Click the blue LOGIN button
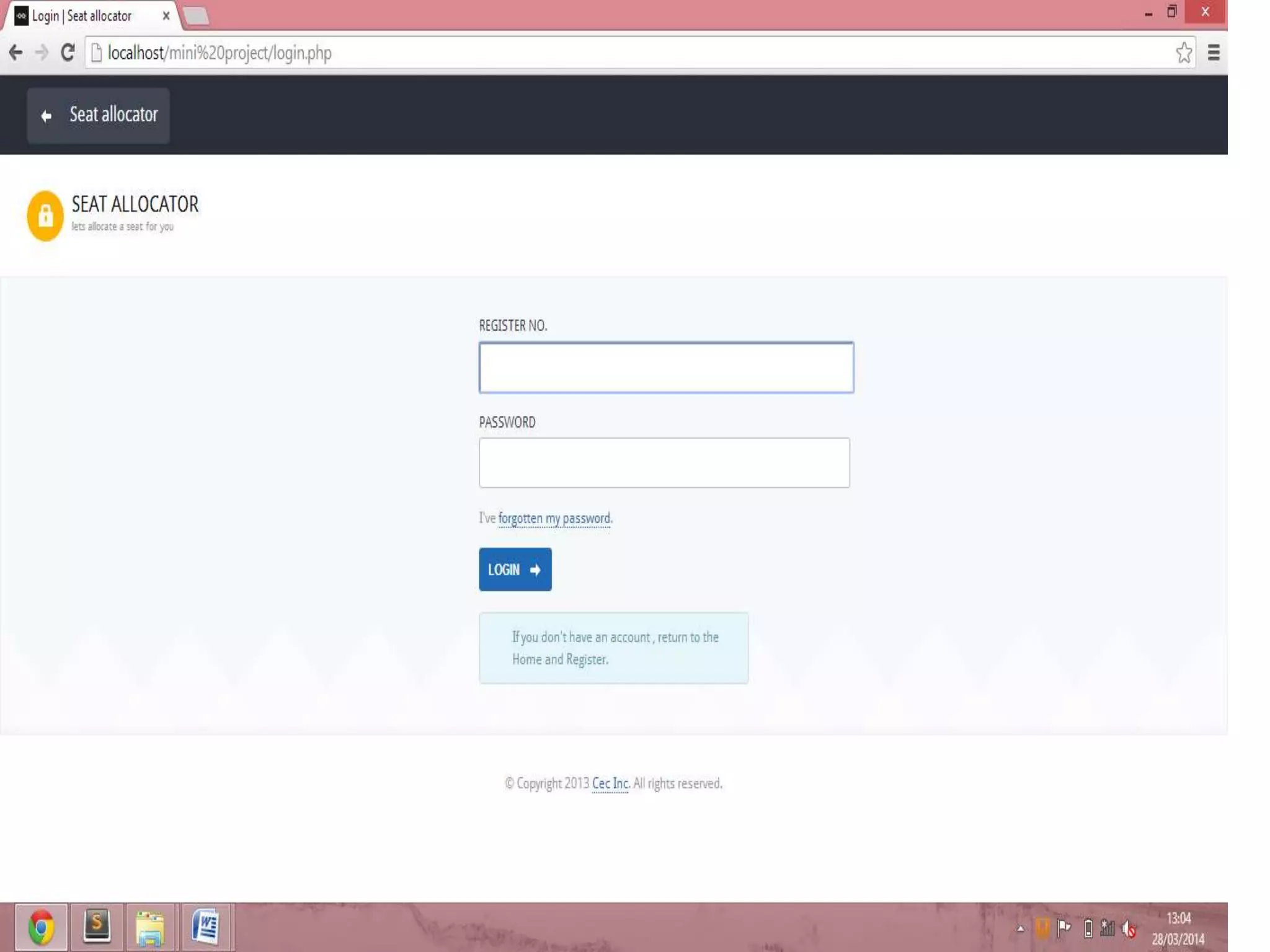 515,569
